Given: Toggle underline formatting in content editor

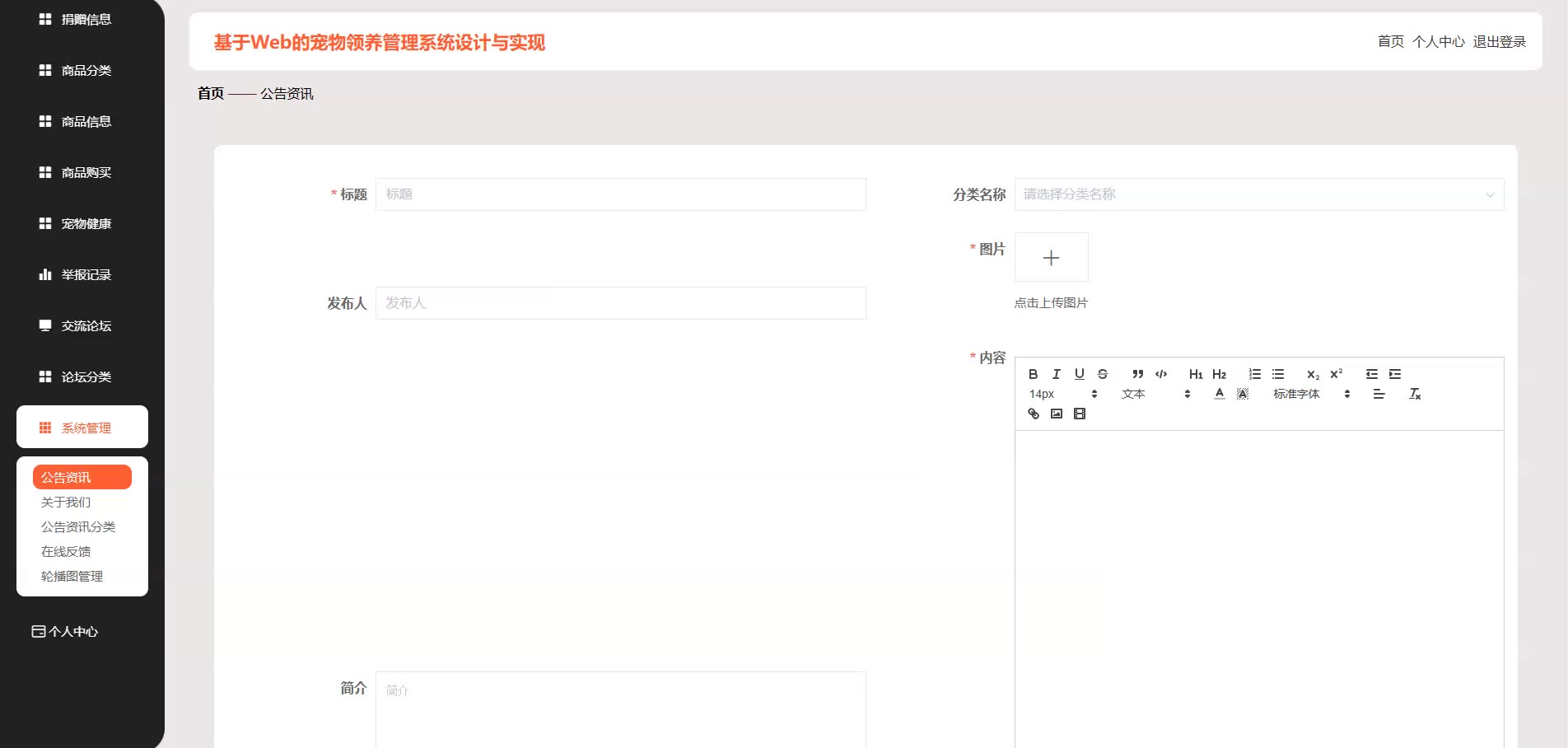Looking at the screenshot, I should pos(1079,374).
